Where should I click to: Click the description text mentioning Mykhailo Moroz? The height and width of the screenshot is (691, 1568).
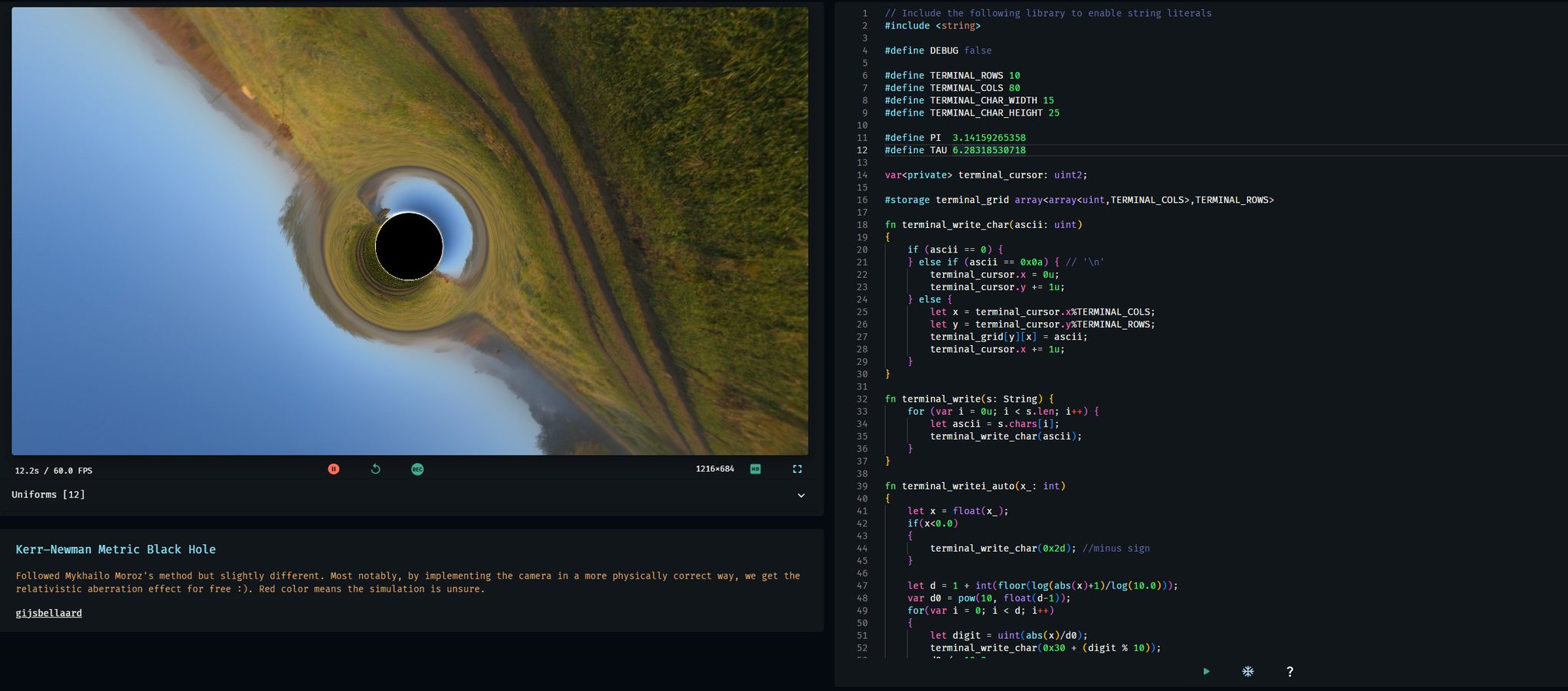coord(408,582)
